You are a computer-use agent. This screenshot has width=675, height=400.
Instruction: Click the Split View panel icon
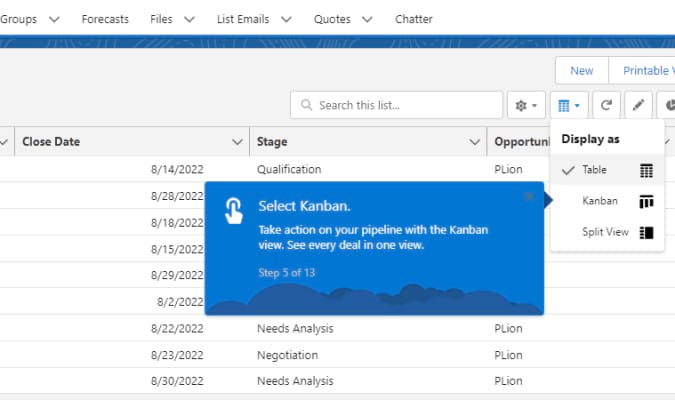646,233
